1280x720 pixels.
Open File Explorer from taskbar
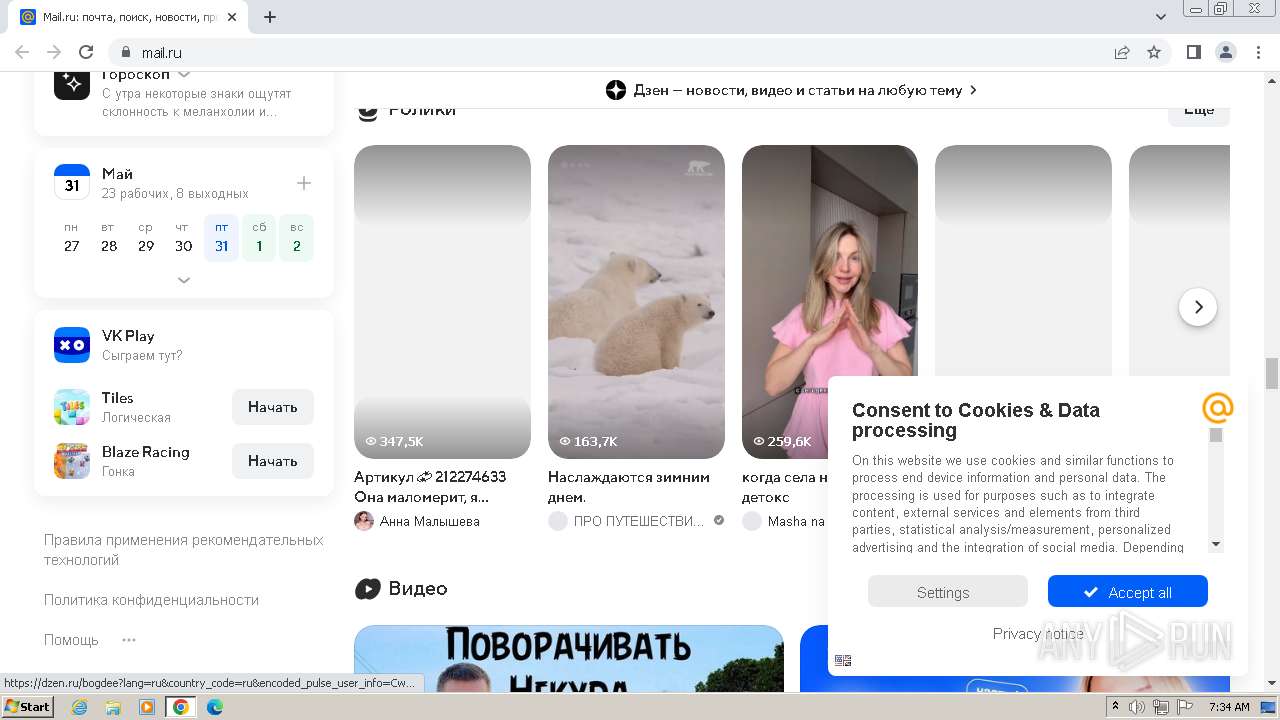pos(113,707)
